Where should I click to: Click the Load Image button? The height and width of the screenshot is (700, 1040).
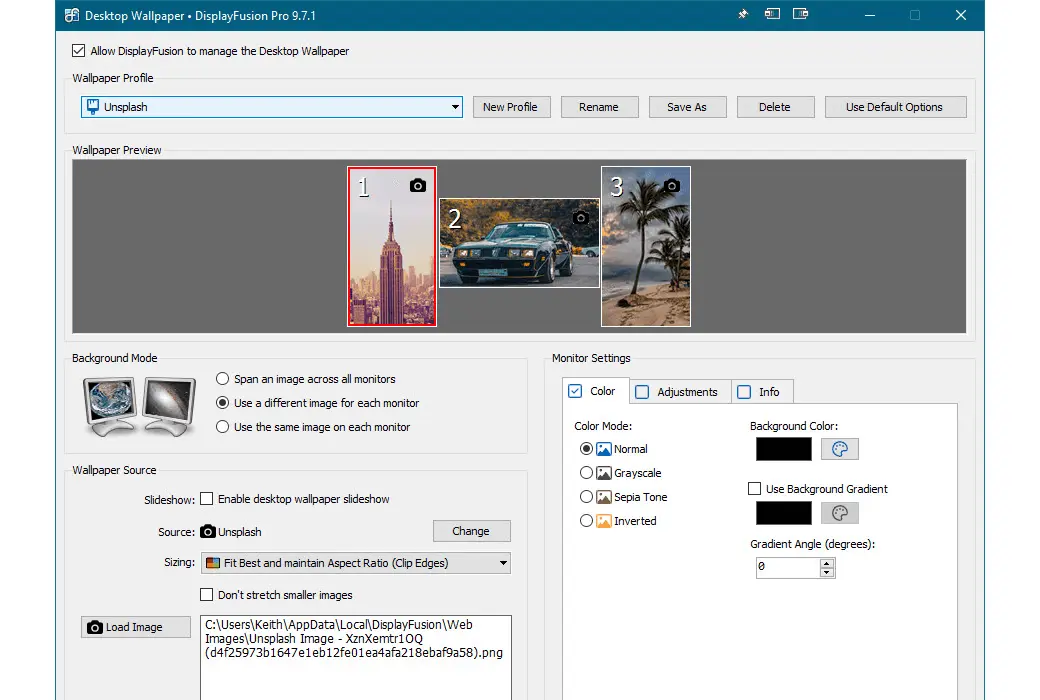tap(136, 627)
